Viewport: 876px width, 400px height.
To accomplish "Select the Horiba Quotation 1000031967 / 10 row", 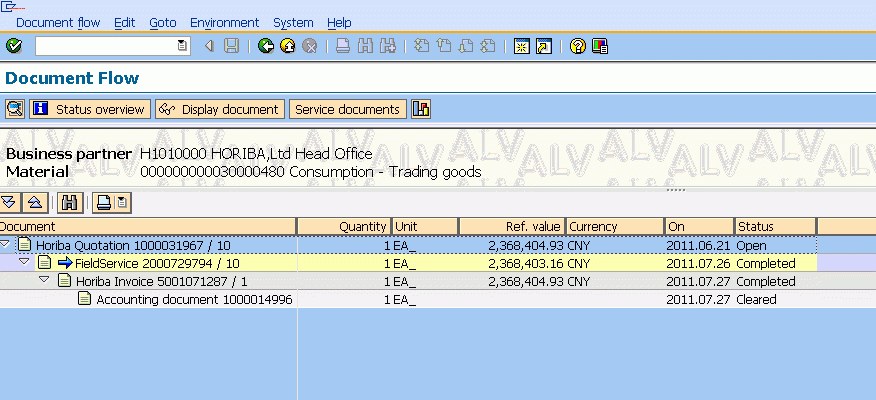I will coord(408,245).
